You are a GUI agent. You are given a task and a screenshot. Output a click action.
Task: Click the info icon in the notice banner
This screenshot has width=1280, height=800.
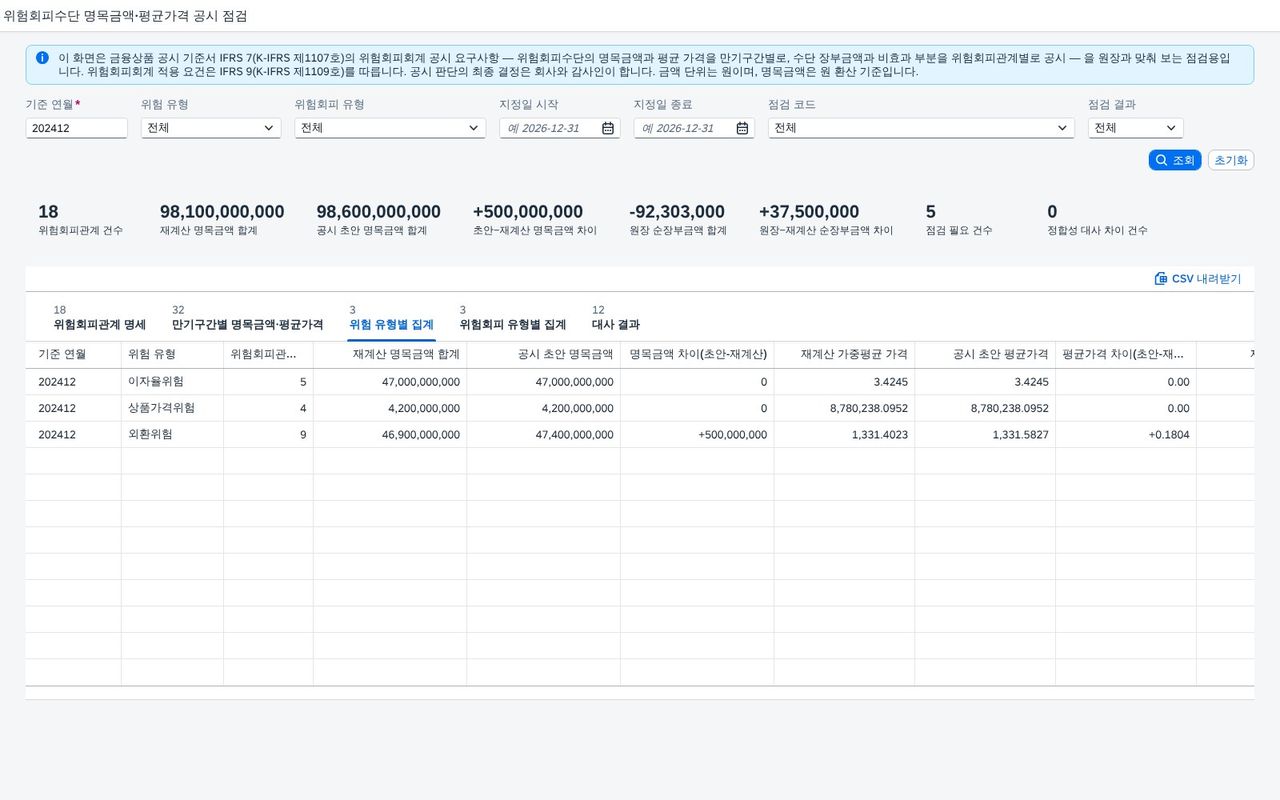tap(42, 58)
